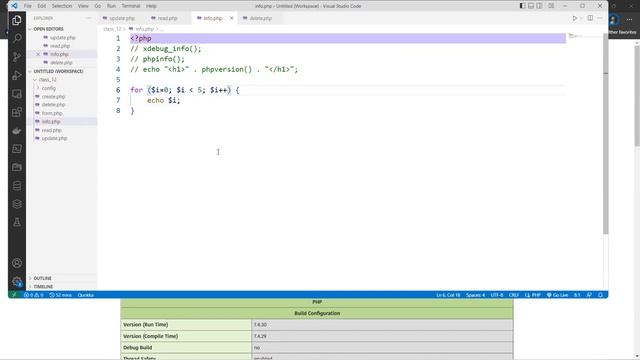The height and width of the screenshot is (360, 640).
Task: Open the editor More Actions ellipsis
Action: pos(600,18)
